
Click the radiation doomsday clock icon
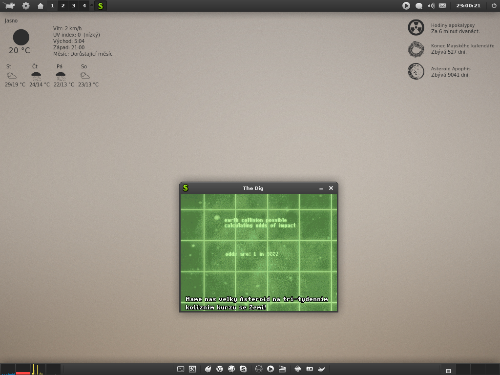coord(416,27)
